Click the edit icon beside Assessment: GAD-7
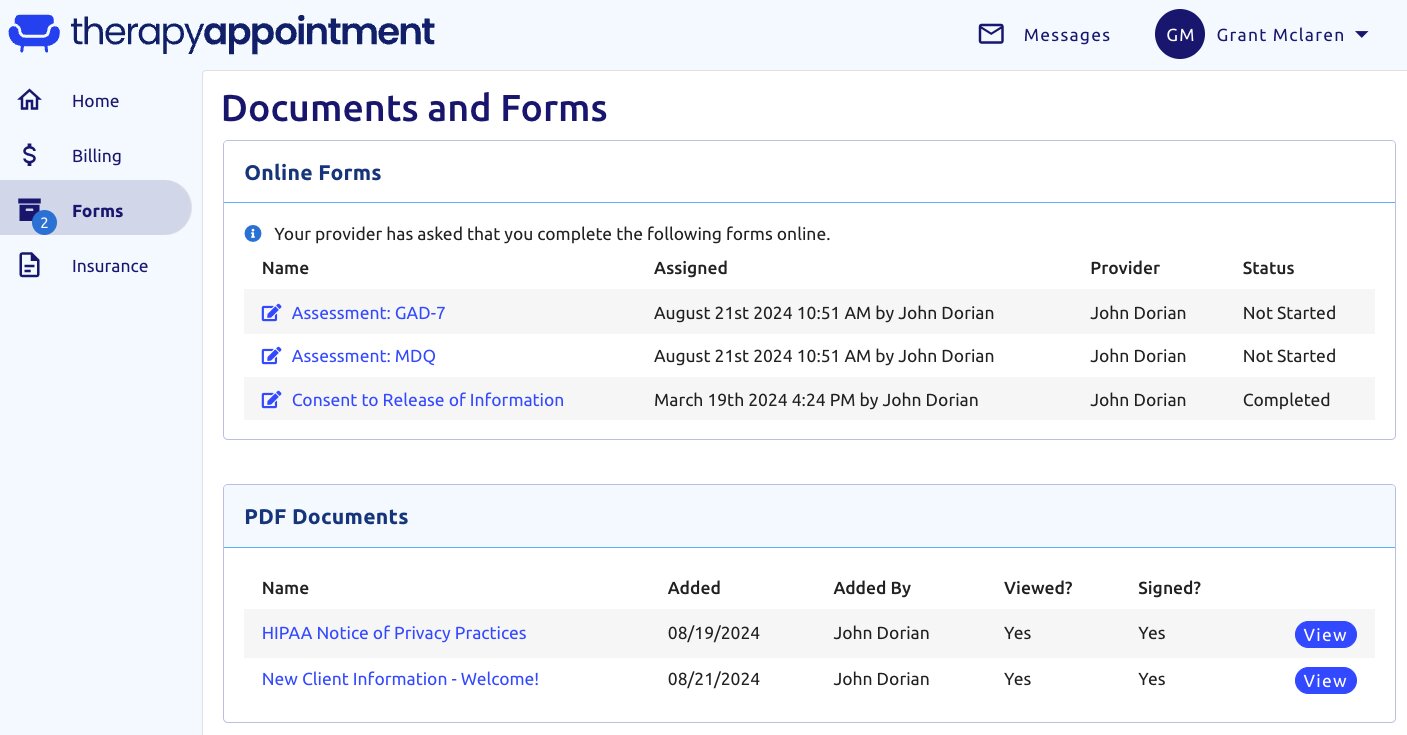 [270, 313]
